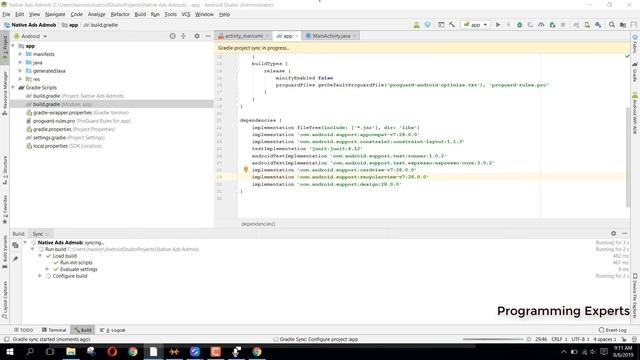The width and height of the screenshot is (640, 360).
Task: Collapse the app module tree node
Action: [13, 46]
